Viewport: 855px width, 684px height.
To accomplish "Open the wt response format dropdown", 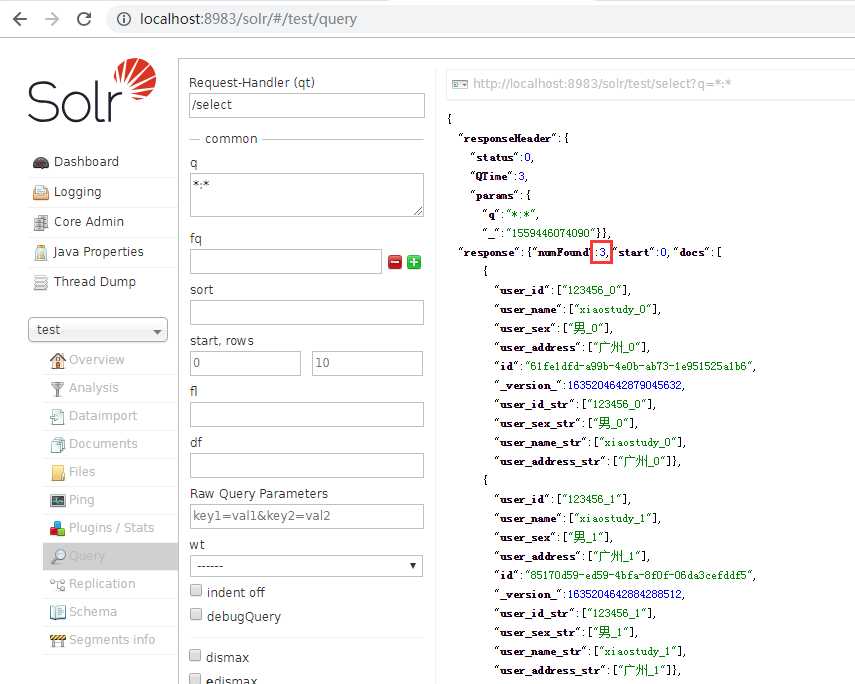I will pyautogui.click(x=306, y=566).
